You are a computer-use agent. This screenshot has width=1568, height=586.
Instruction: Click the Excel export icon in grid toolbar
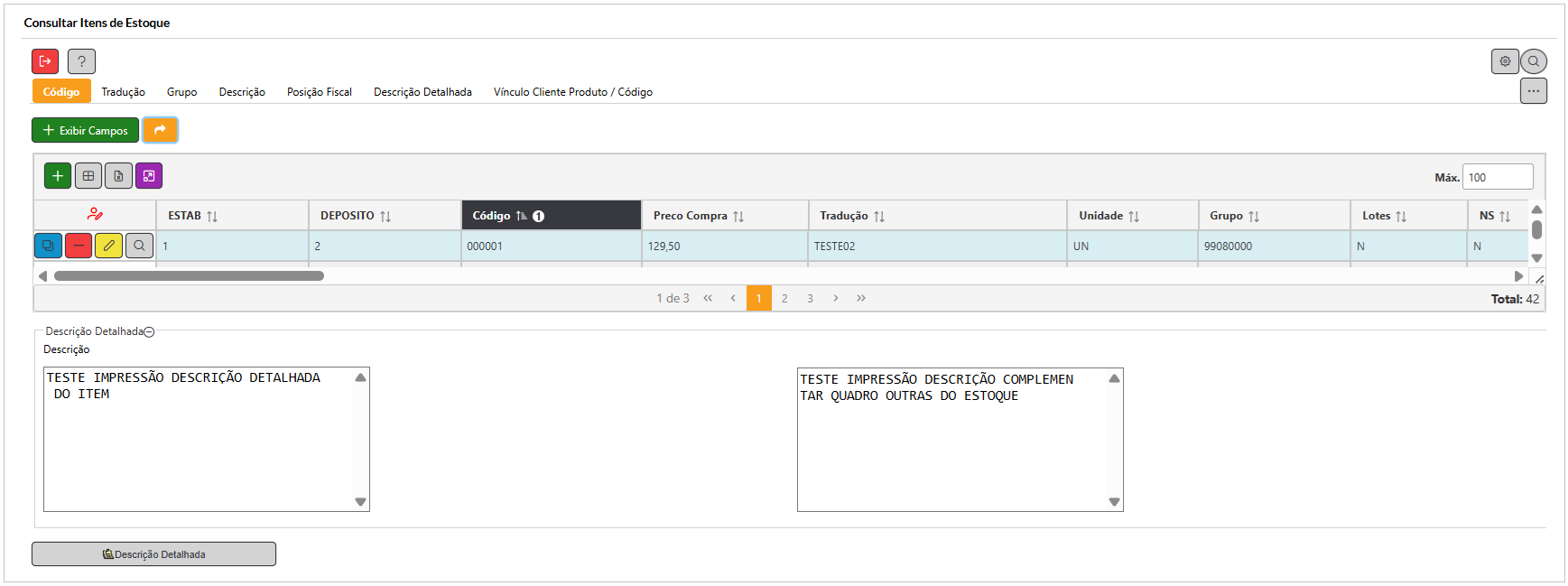pyautogui.click(x=118, y=176)
